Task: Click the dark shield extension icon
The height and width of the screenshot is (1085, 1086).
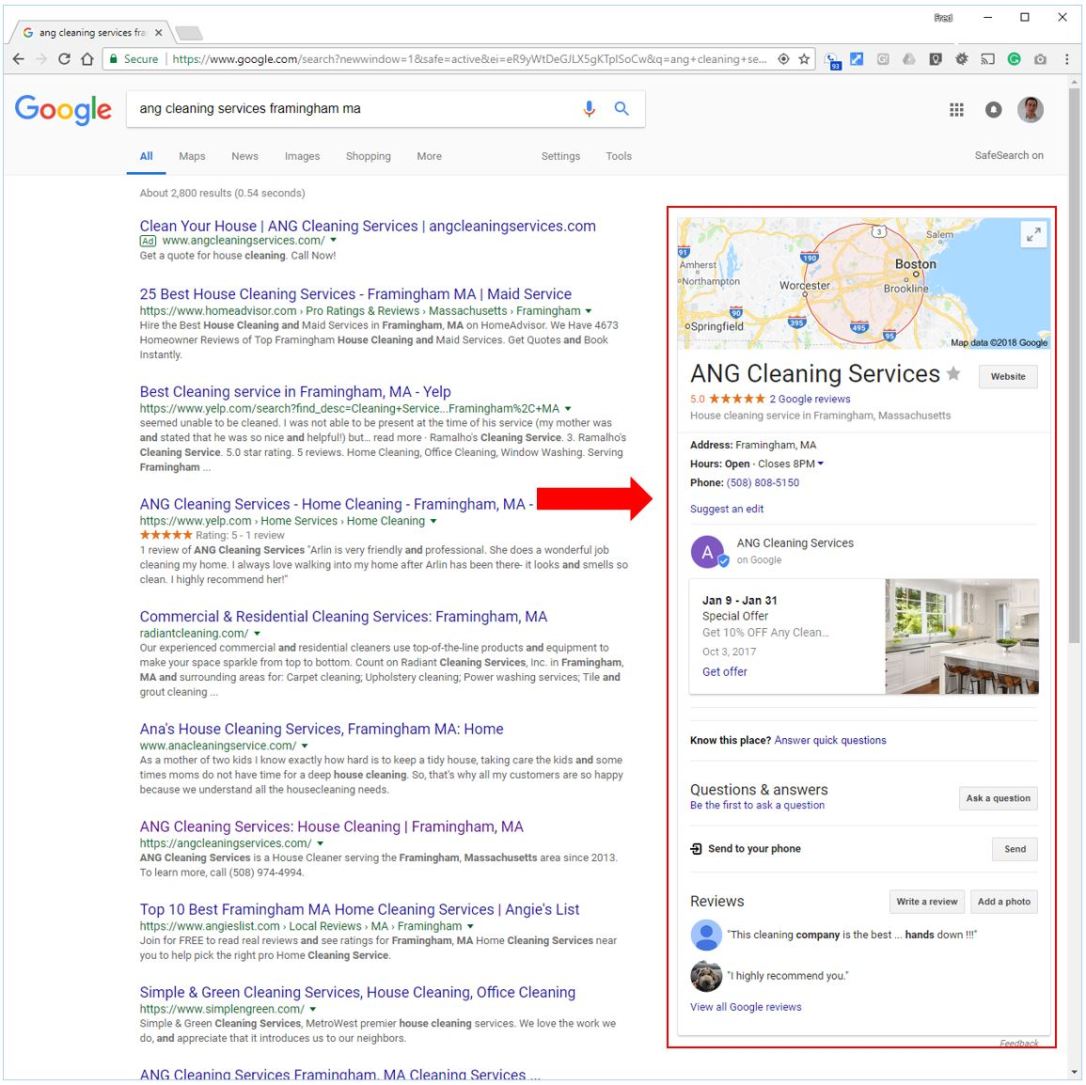Action: coord(935,60)
